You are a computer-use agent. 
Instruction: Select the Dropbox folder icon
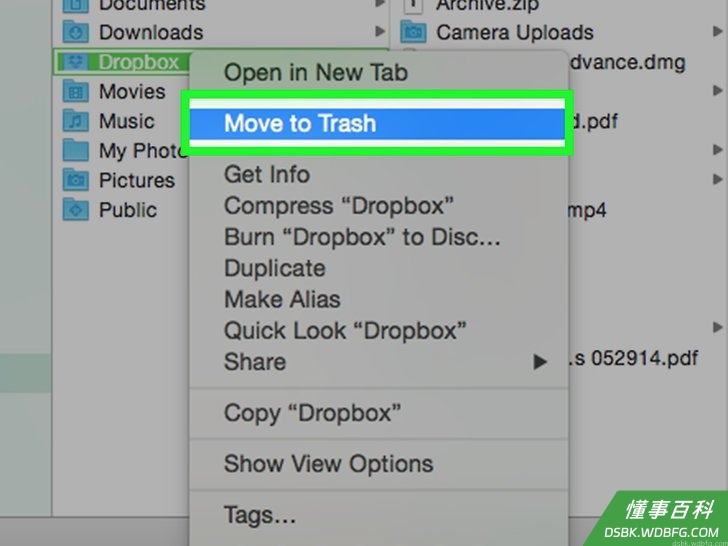[75, 62]
